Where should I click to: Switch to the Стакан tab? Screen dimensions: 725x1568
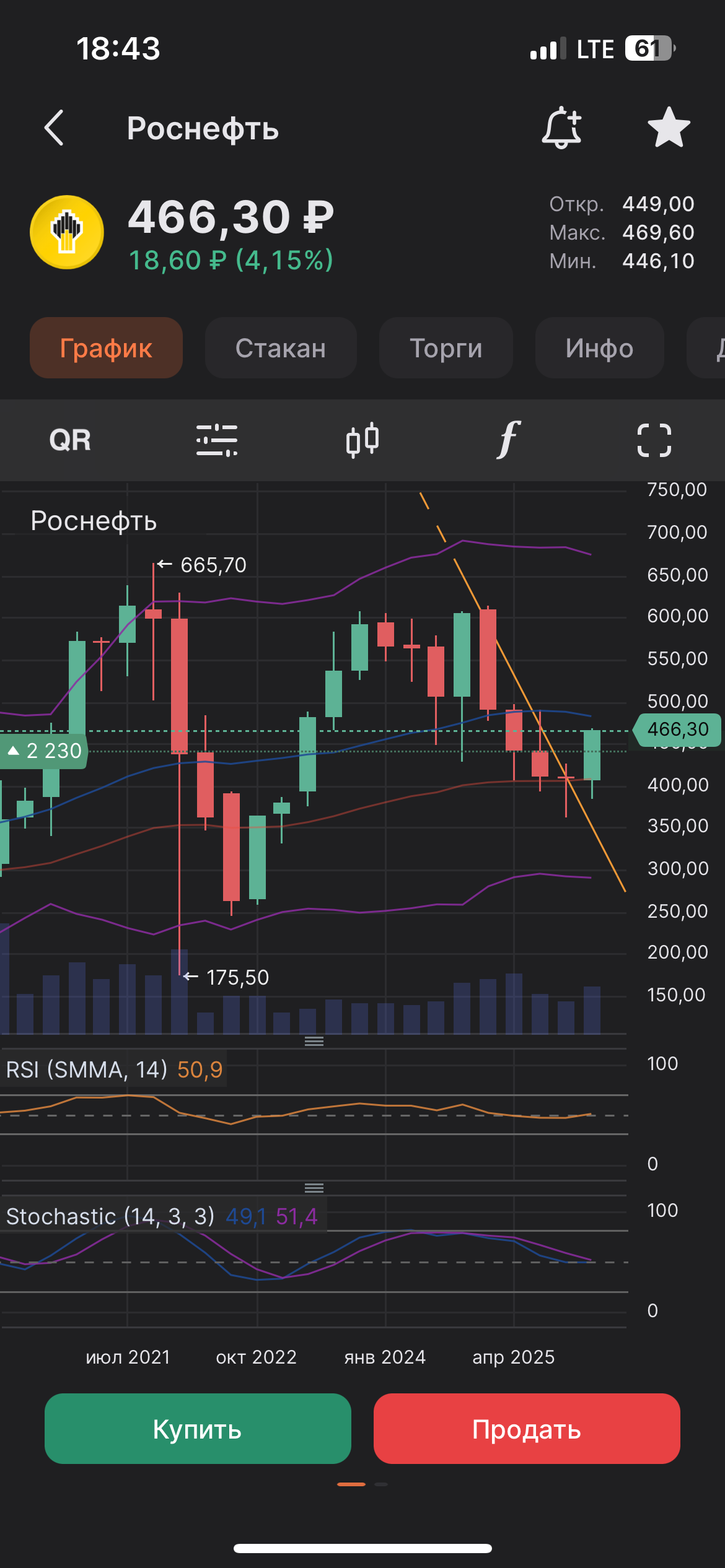[x=281, y=348]
